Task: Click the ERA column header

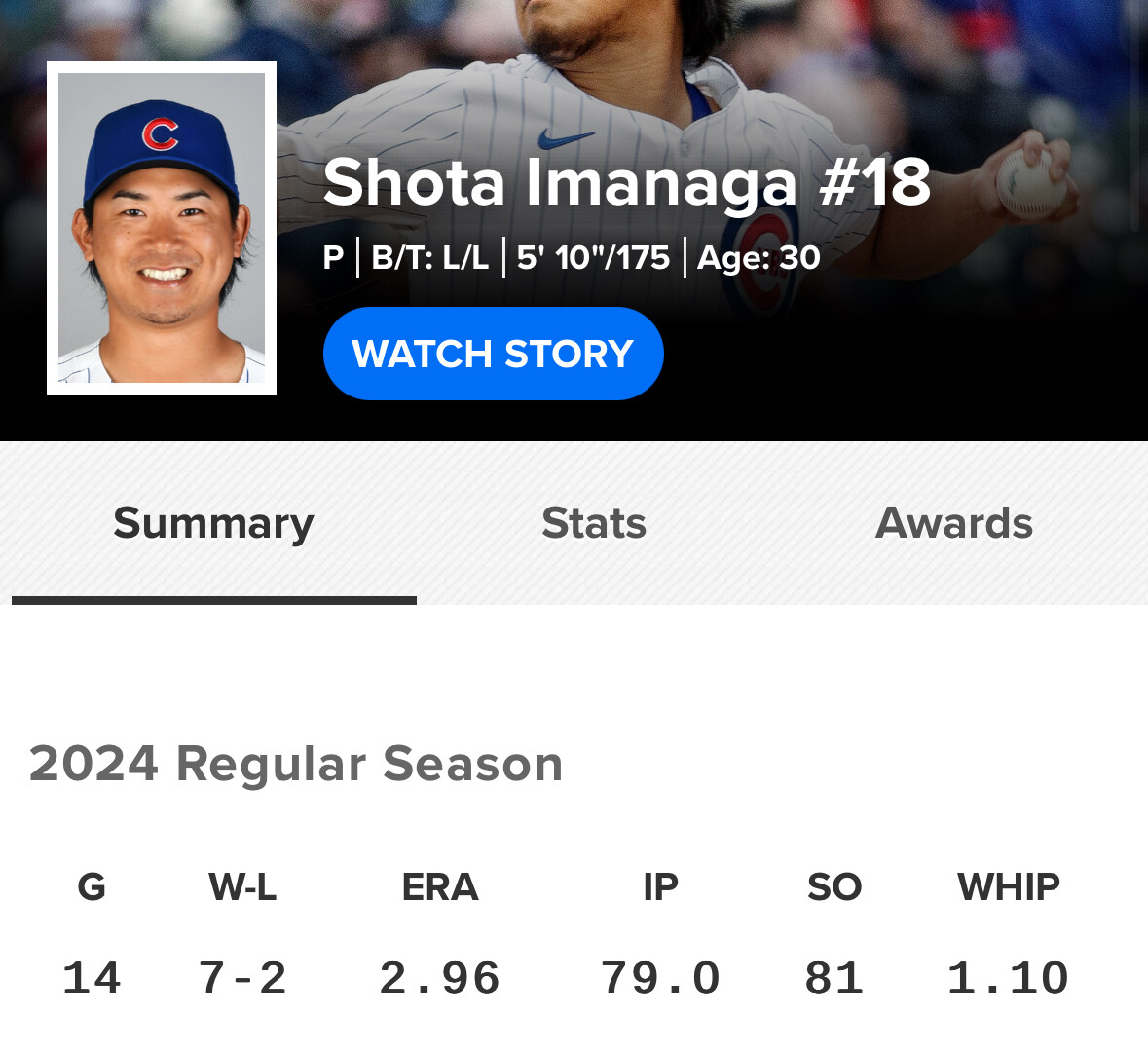Action: click(x=440, y=887)
